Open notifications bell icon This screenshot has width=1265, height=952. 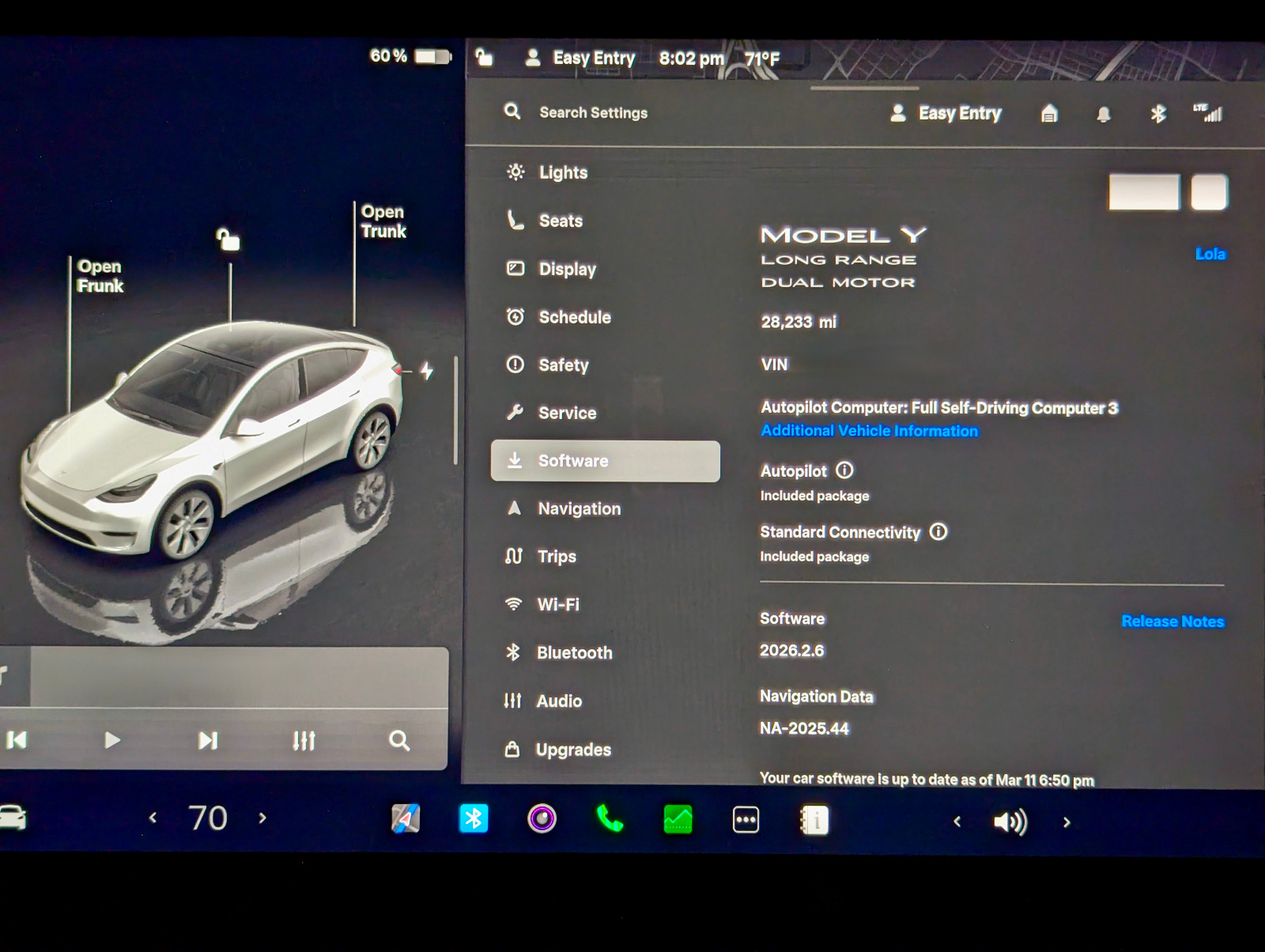pos(1104,115)
